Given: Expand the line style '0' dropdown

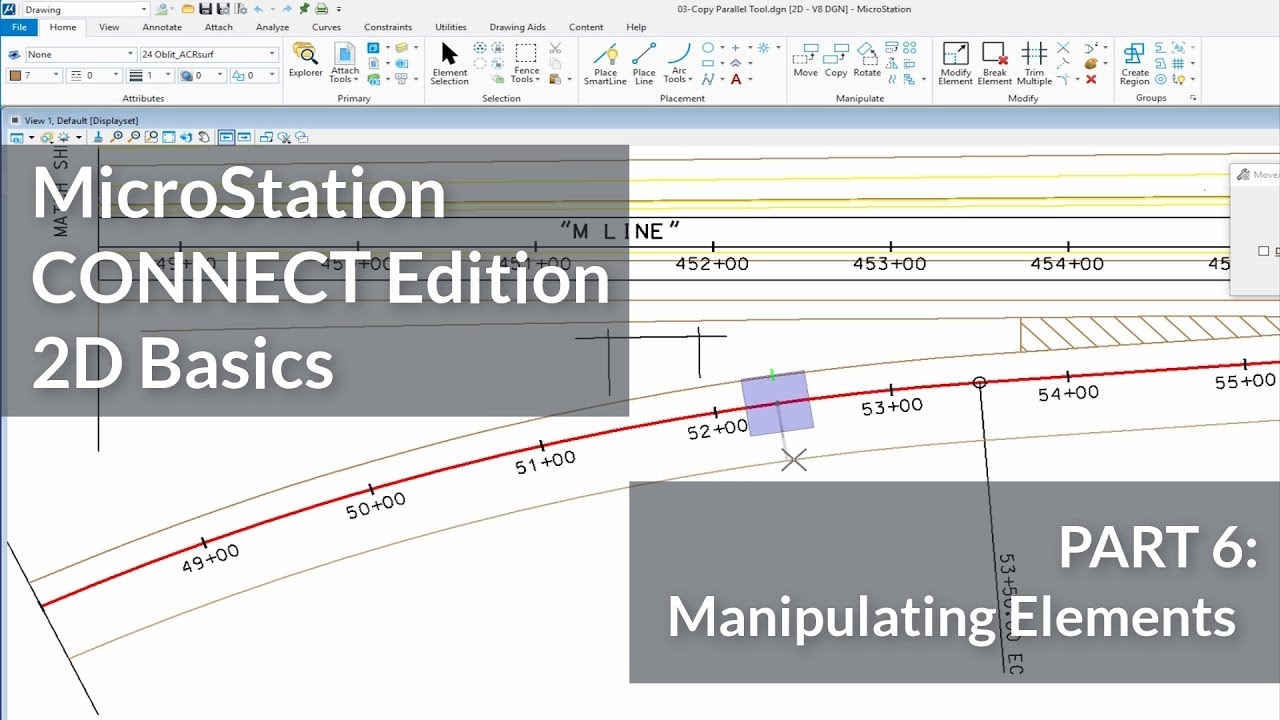Looking at the screenshot, I should tap(118, 75).
